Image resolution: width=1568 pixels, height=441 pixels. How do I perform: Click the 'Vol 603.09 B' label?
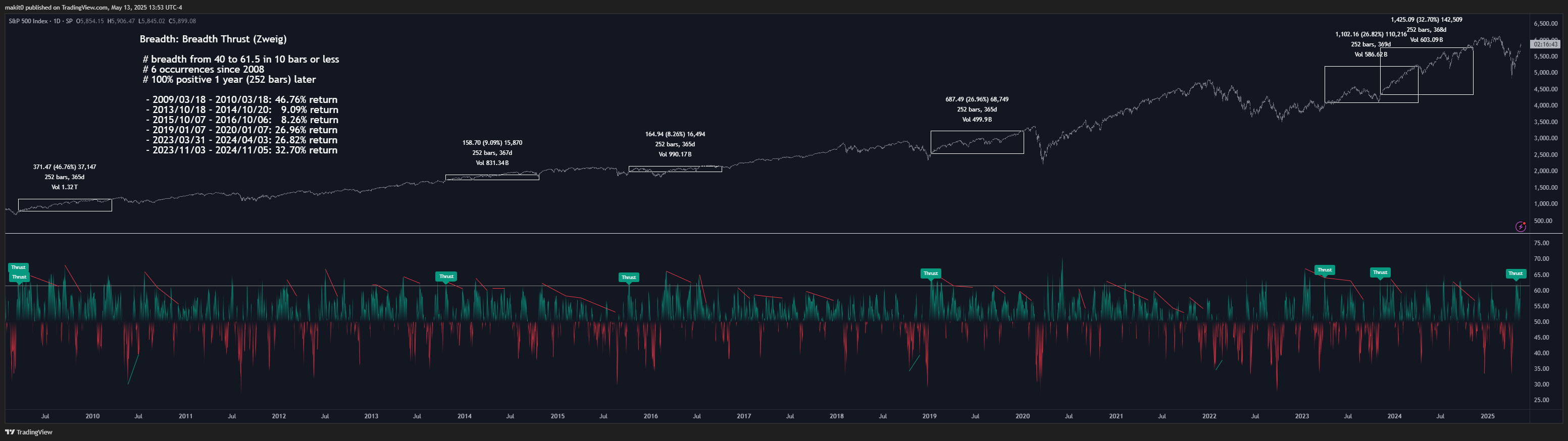coord(1426,40)
